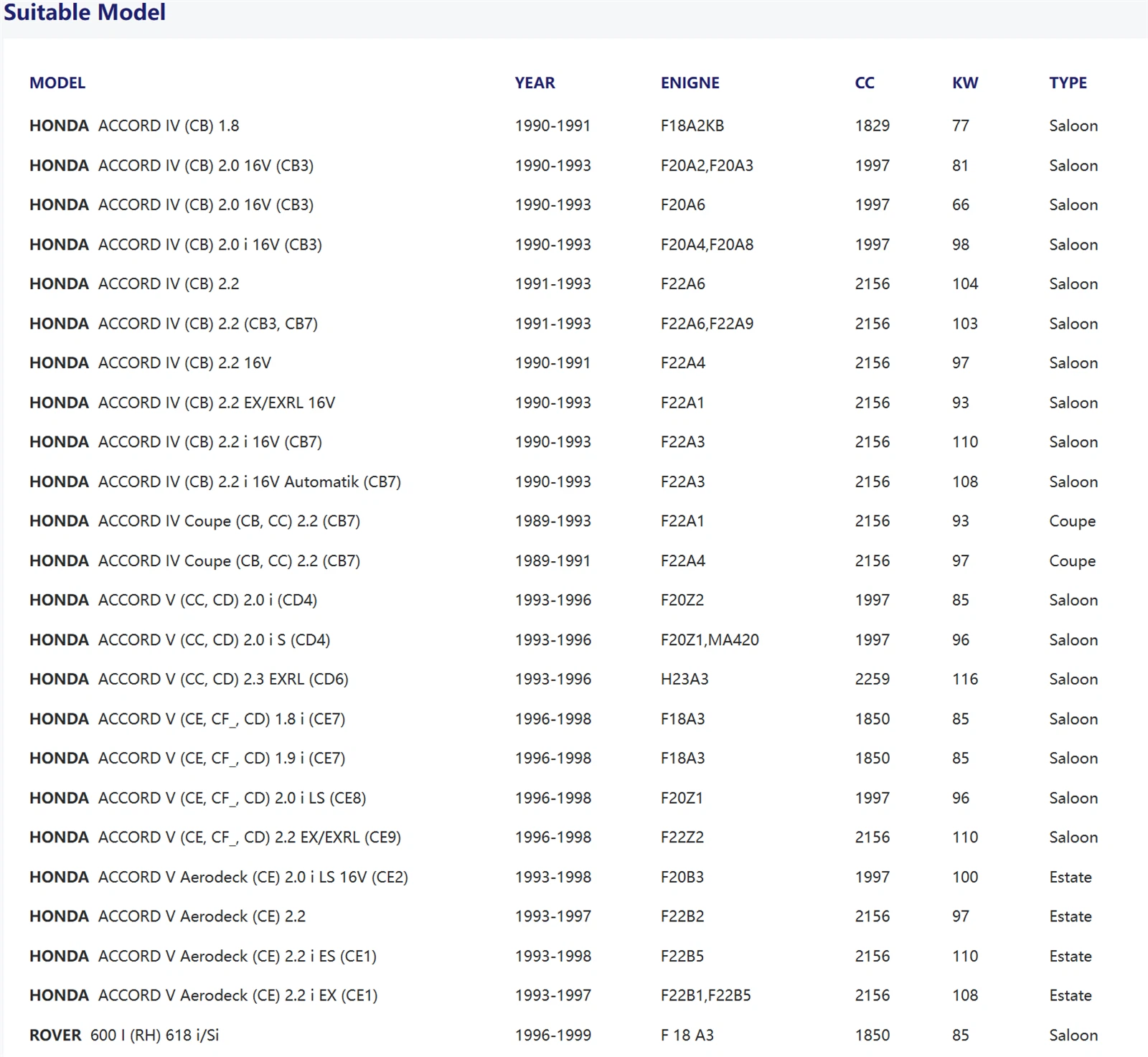This screenshot has width=1148, height=1057.
Task: Select "ACCORD IV (CB) 2.2 16V" model
Action: pos(184,362)
